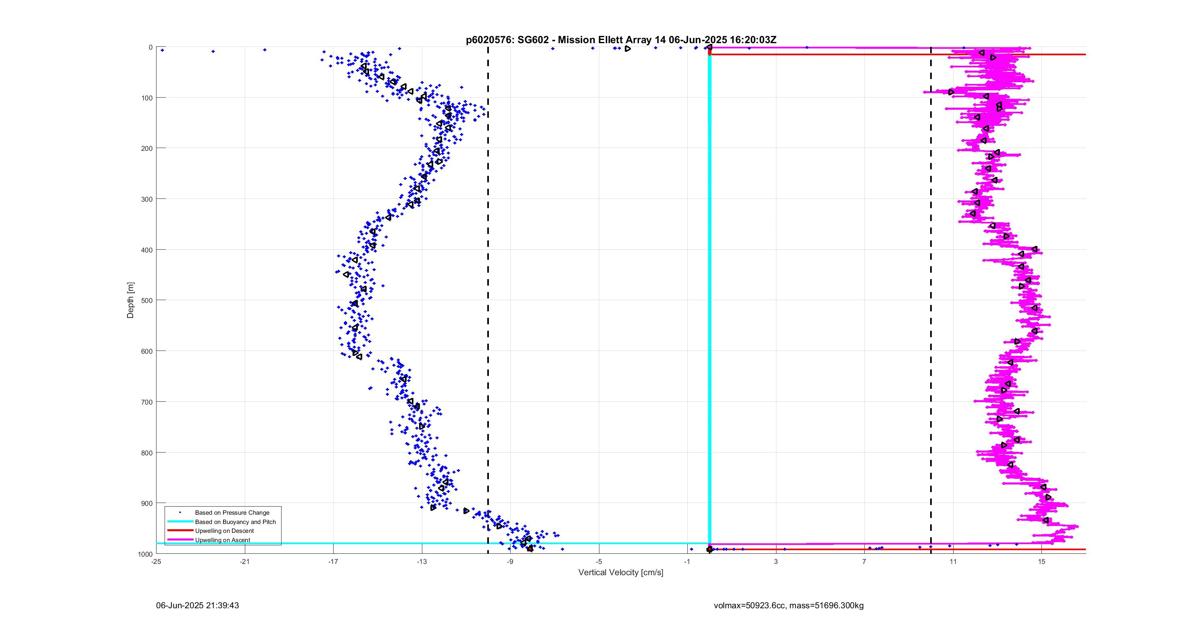Click x-axis tick label '3'
The width and height of the screenshot is (1200, 622).
776,562
